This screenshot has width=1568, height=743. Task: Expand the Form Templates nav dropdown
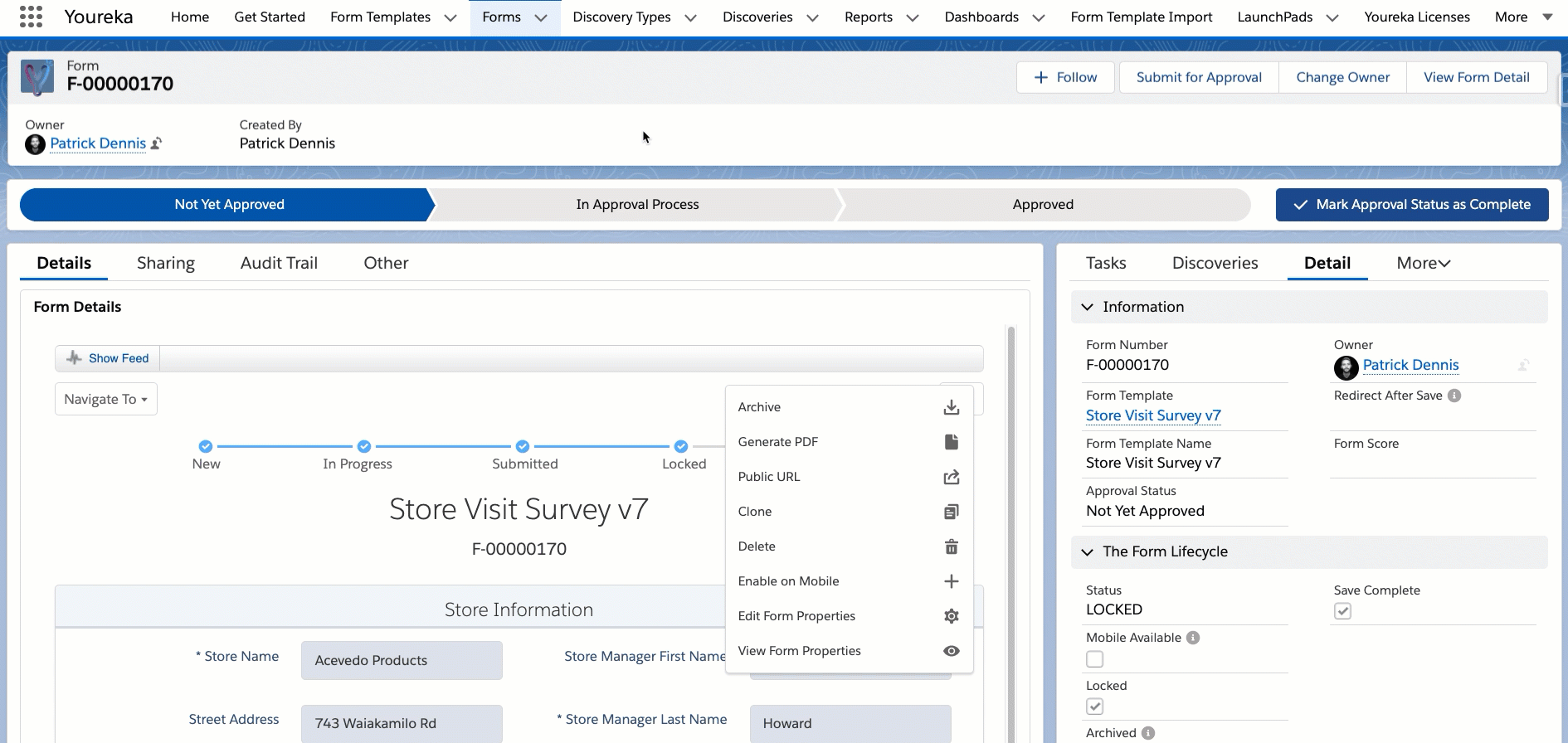450,17
